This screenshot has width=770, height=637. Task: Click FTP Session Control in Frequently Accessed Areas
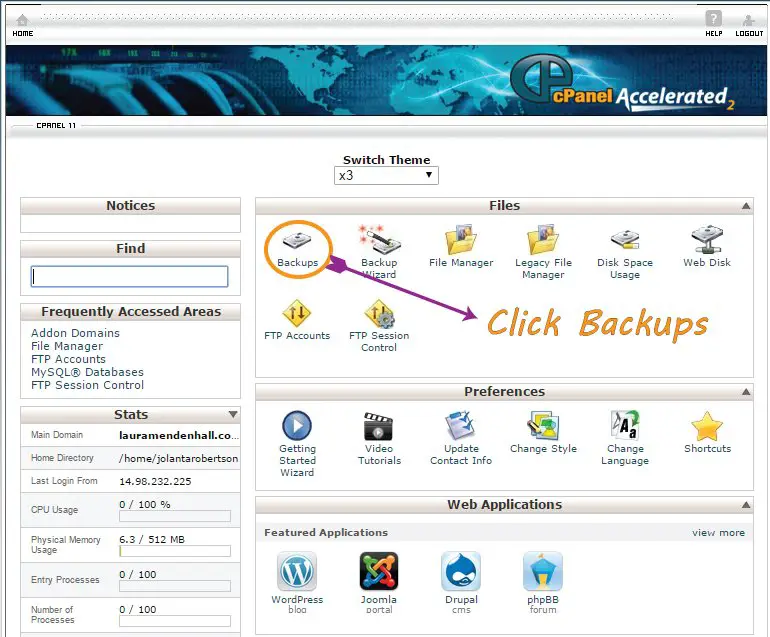click(87, 385)
